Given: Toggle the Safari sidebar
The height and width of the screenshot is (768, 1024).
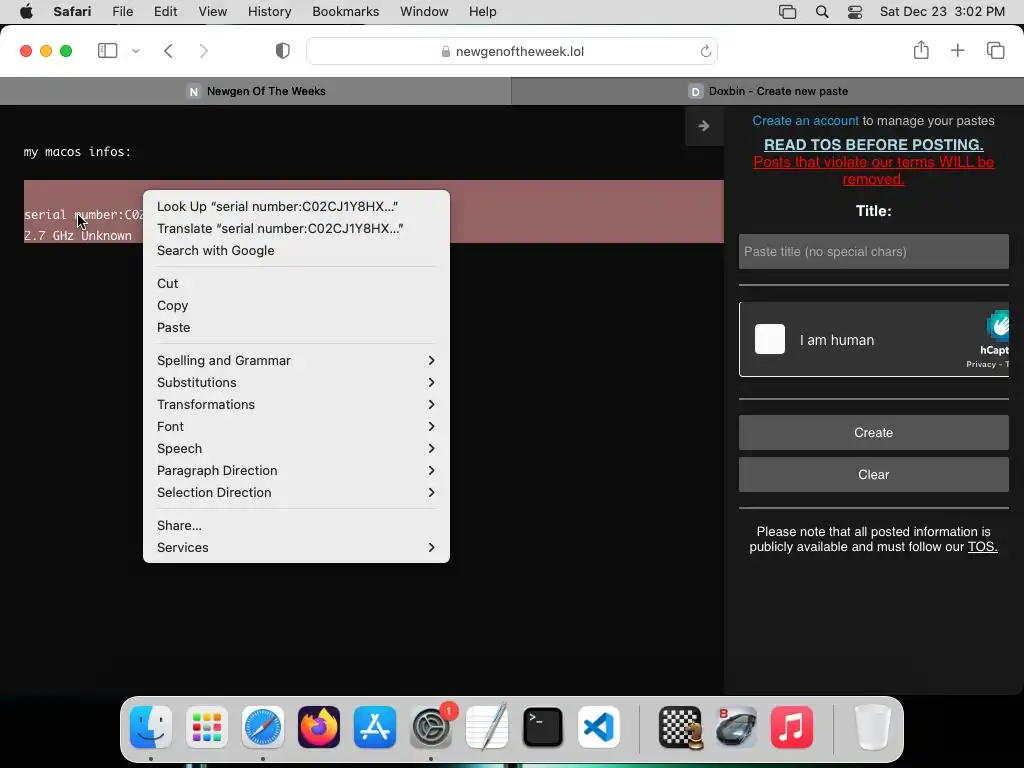Looking at the screenshot, I should tap(107, 50).
